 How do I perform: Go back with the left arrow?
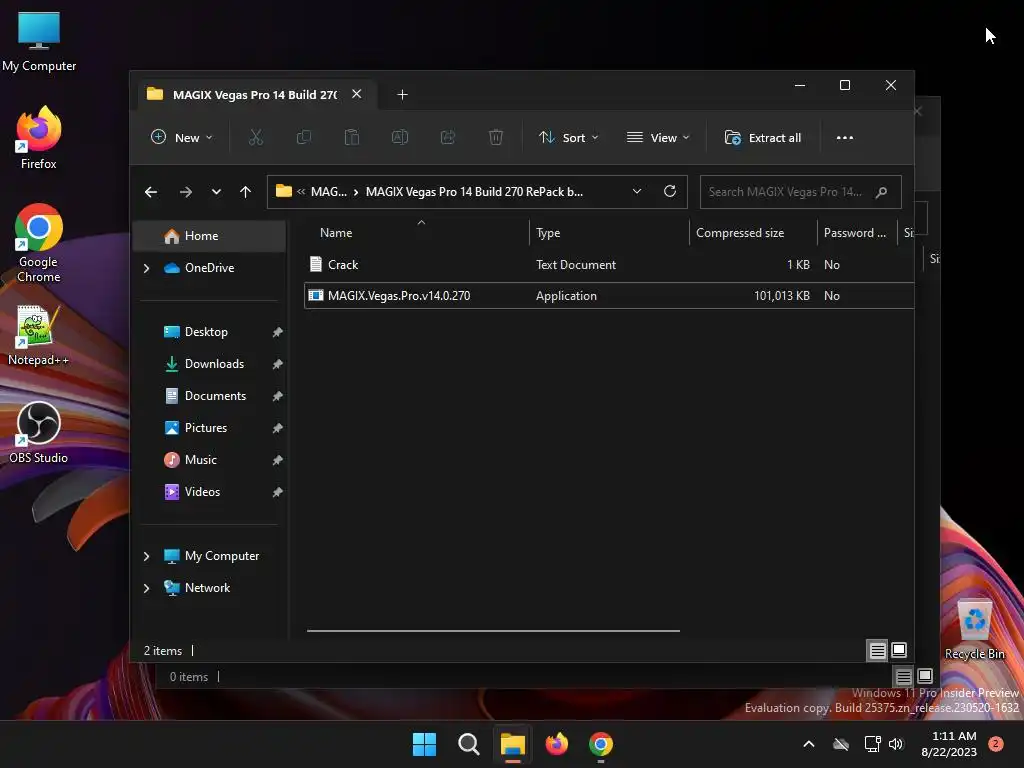coord(151,192)
